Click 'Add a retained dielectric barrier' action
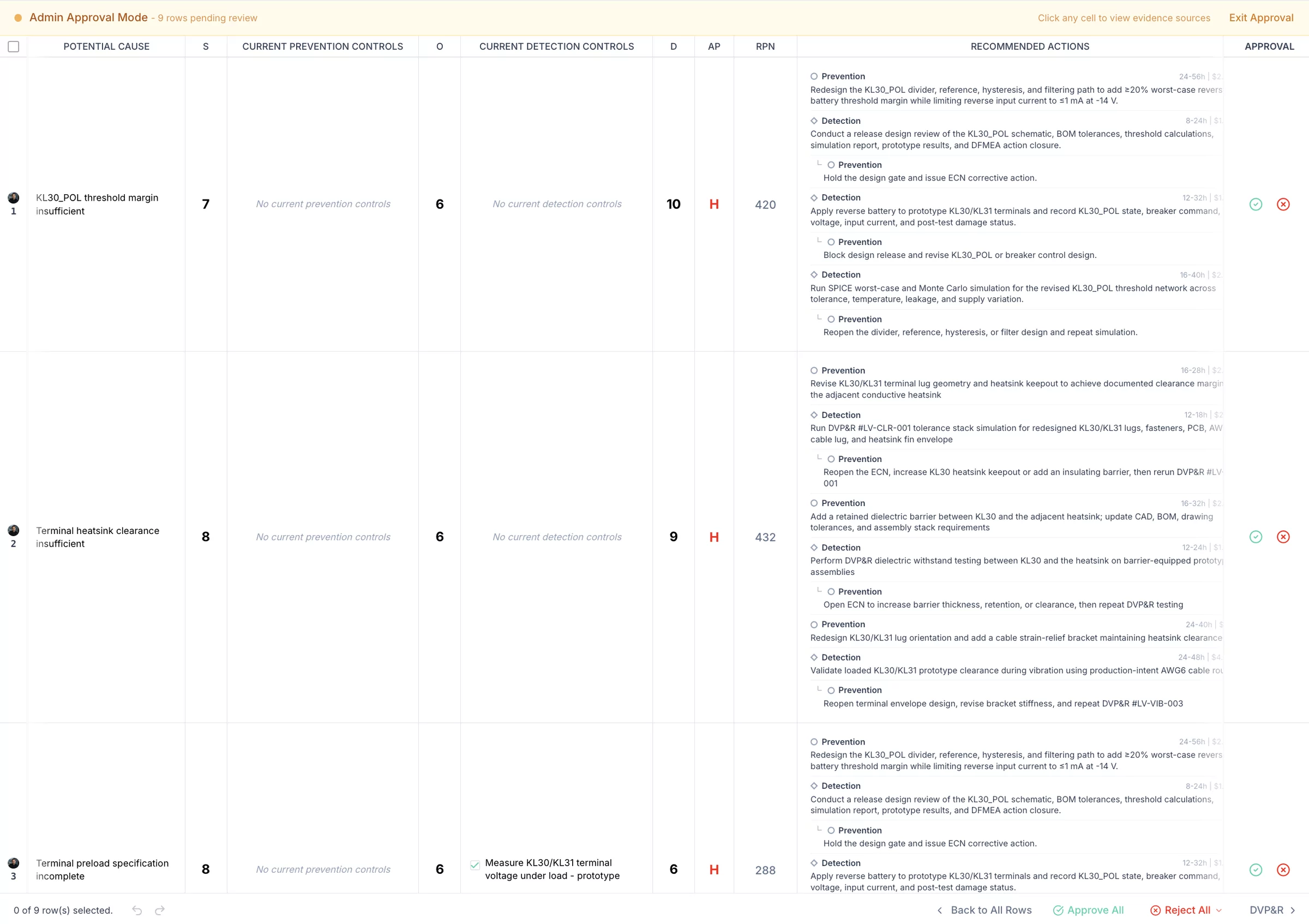Image resolution: width=1309 pixels, height=924 pixels. click(1011, 521)
